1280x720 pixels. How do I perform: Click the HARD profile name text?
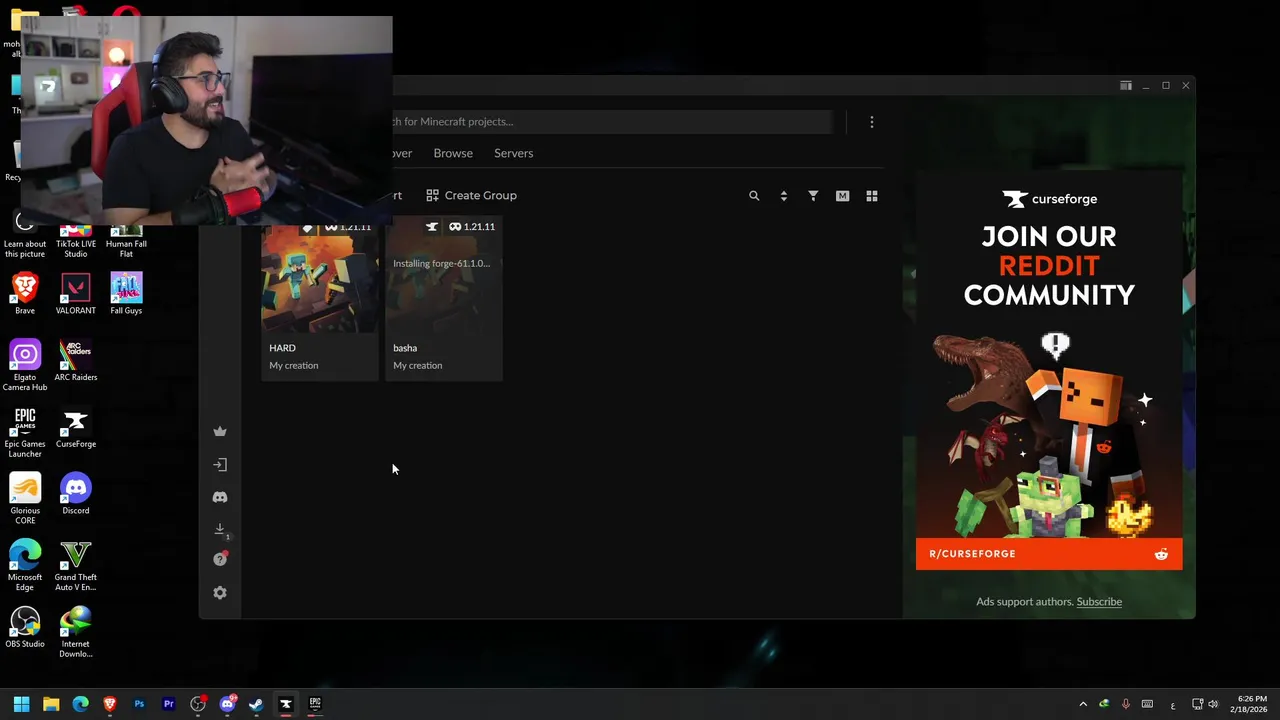point(282,348)
